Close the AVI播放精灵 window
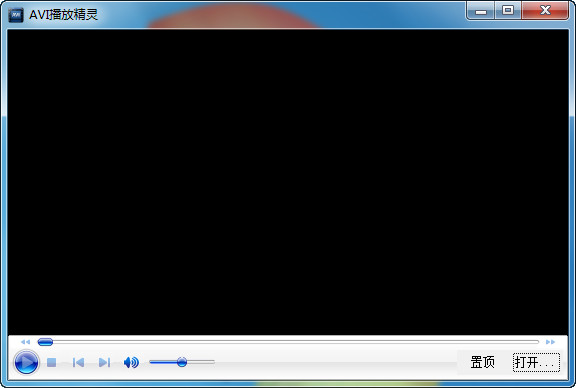576x388 pixels. (x=545, y=11)
